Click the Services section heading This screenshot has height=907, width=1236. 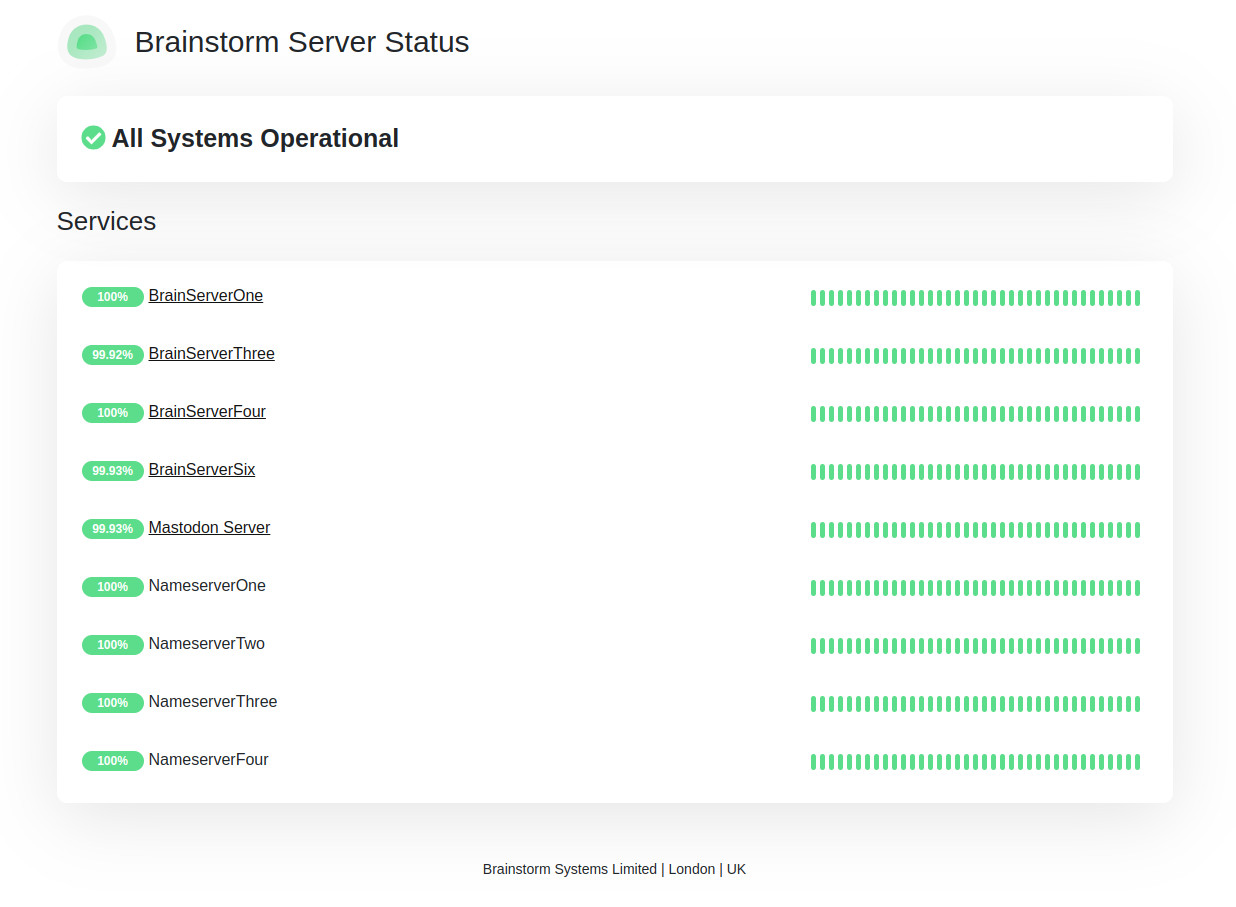coord(106,221)
